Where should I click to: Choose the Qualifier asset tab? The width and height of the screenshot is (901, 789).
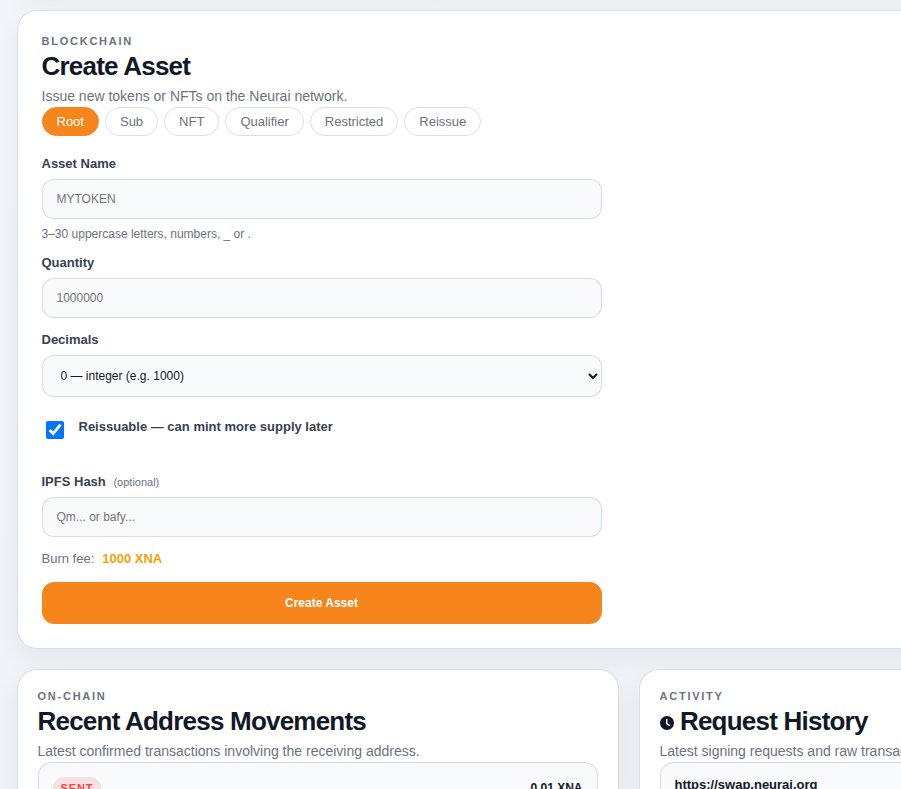point(264,122)
